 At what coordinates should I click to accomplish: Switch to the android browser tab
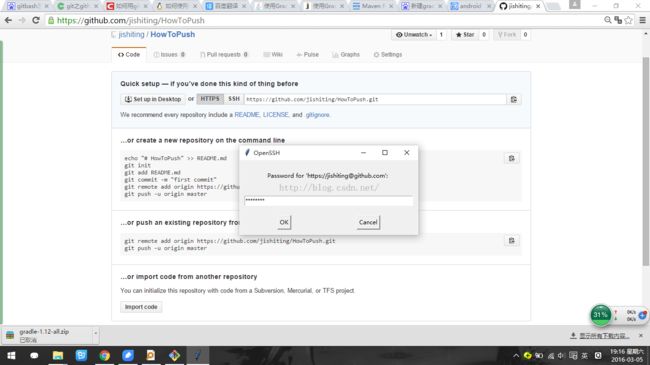tap(471, 6)
